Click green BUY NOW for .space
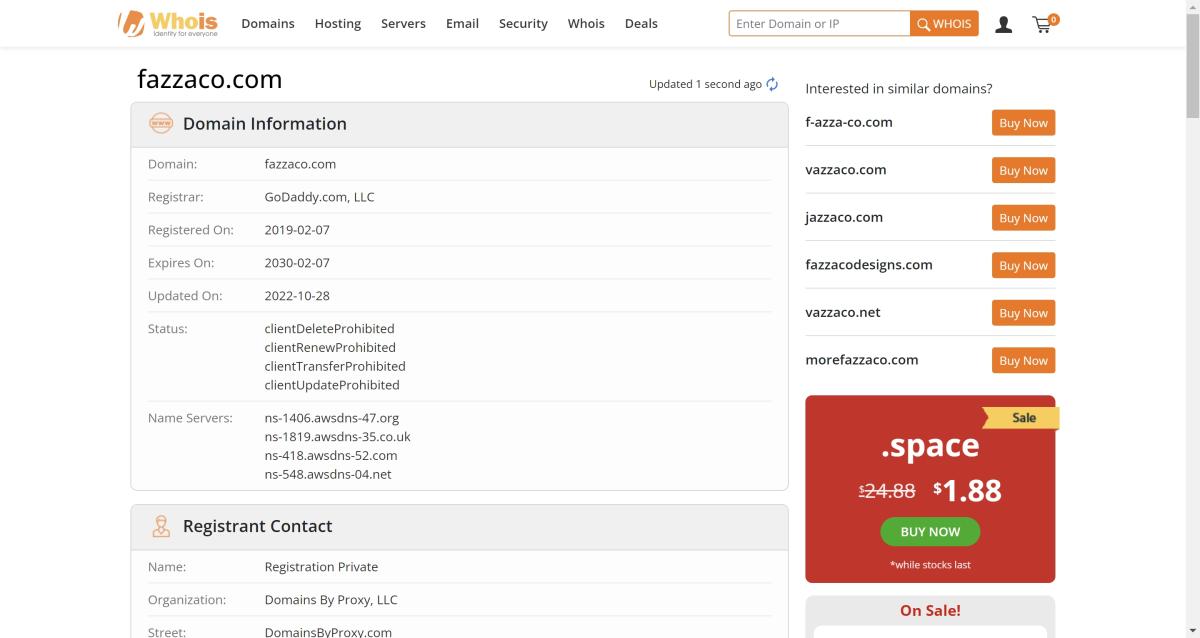The image size is (1200, 638). click(930, 532)
